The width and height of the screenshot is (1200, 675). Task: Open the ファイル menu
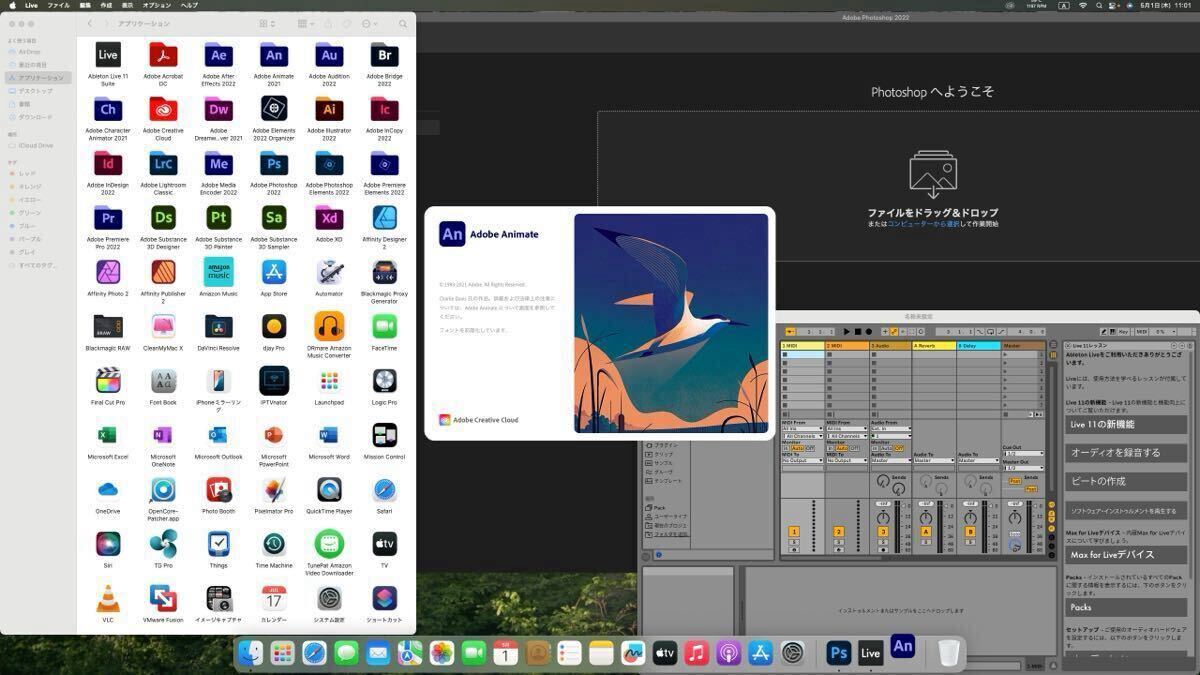(59, 5)
